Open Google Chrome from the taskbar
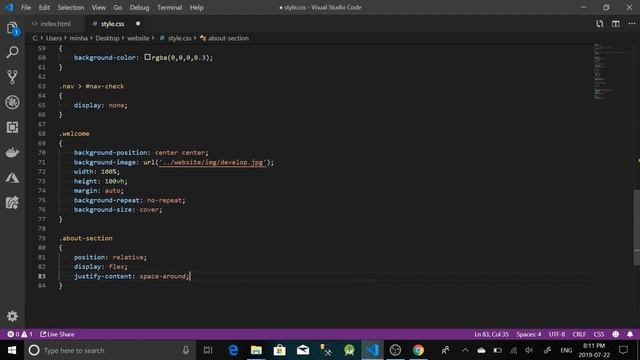This screenshot has width=640, height=360. [x=418, y=350]
